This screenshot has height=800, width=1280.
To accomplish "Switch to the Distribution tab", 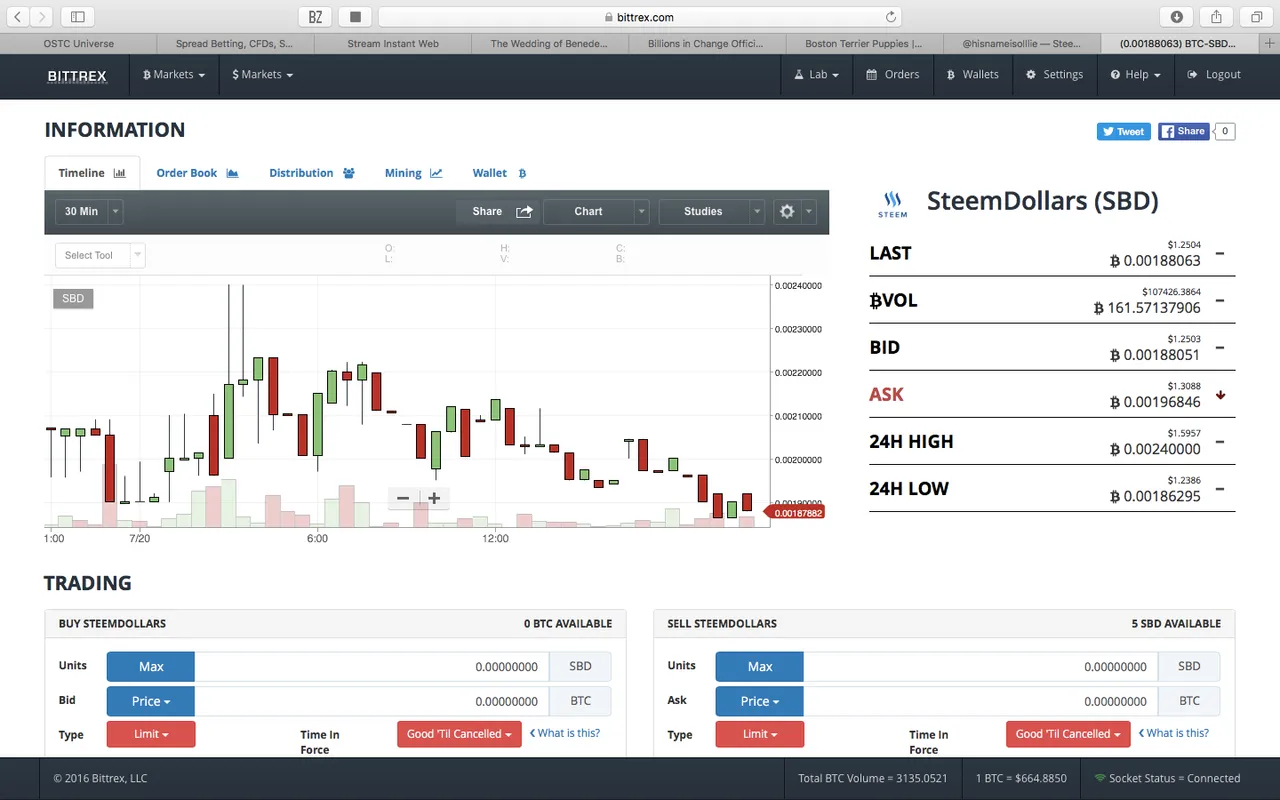I will point(312,173).
